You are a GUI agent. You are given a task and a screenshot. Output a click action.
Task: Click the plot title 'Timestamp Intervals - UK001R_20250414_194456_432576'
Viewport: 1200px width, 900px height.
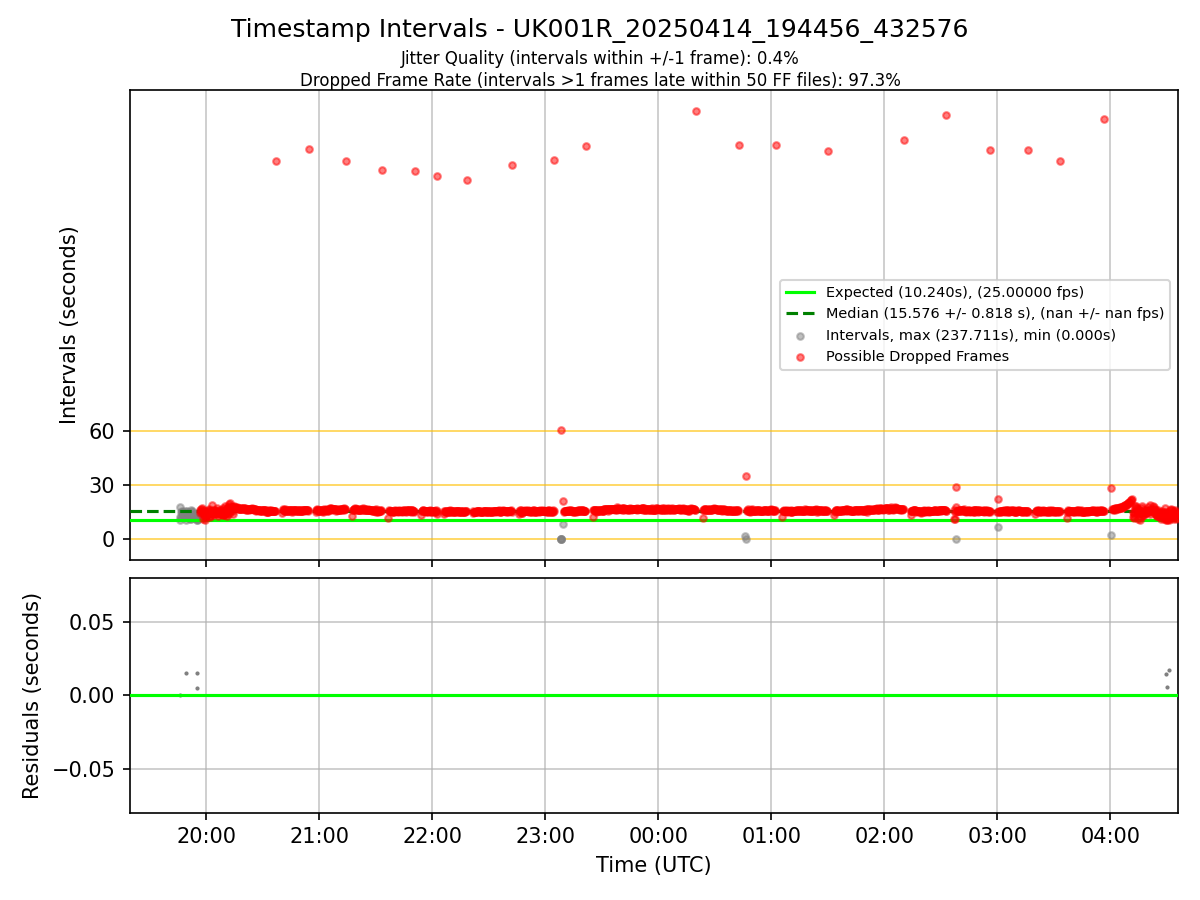[599, 29]
